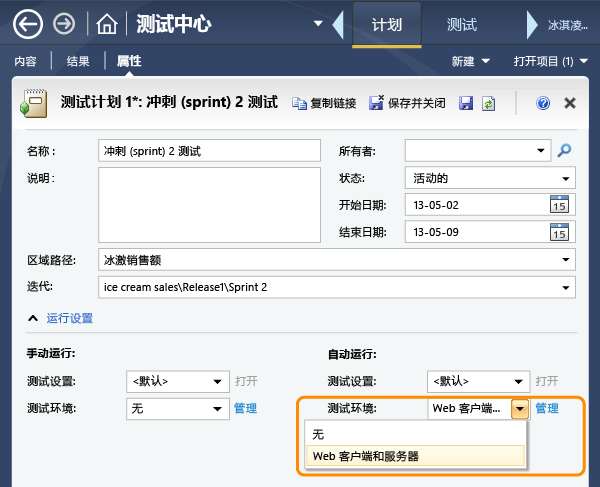This screenshot has height=487, width=600.
Task: Expand the 区域路径 dropdown
Action: point(566,260)
